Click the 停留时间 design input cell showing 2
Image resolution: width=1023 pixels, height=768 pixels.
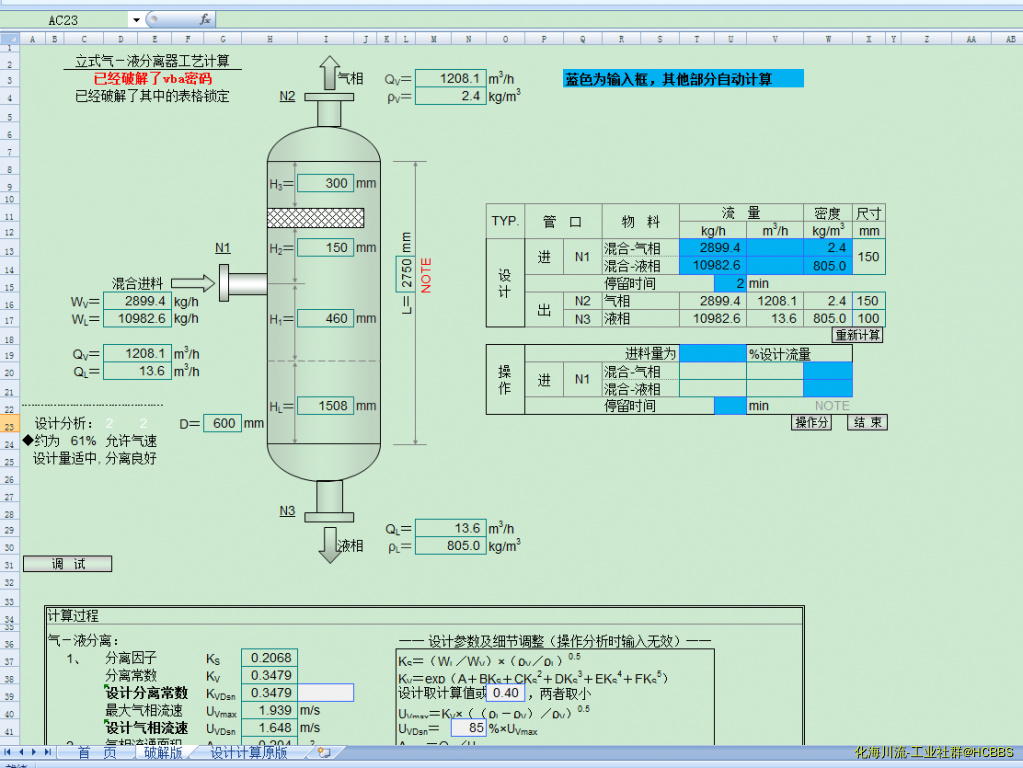(730, 284)
